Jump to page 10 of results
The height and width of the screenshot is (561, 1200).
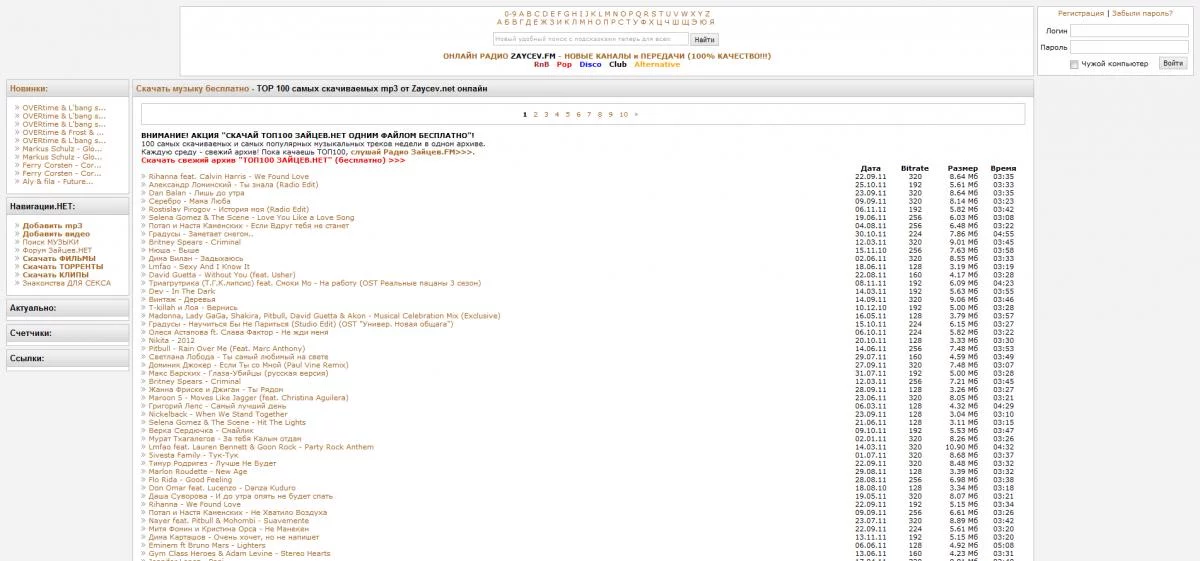(x=624, y=115)
